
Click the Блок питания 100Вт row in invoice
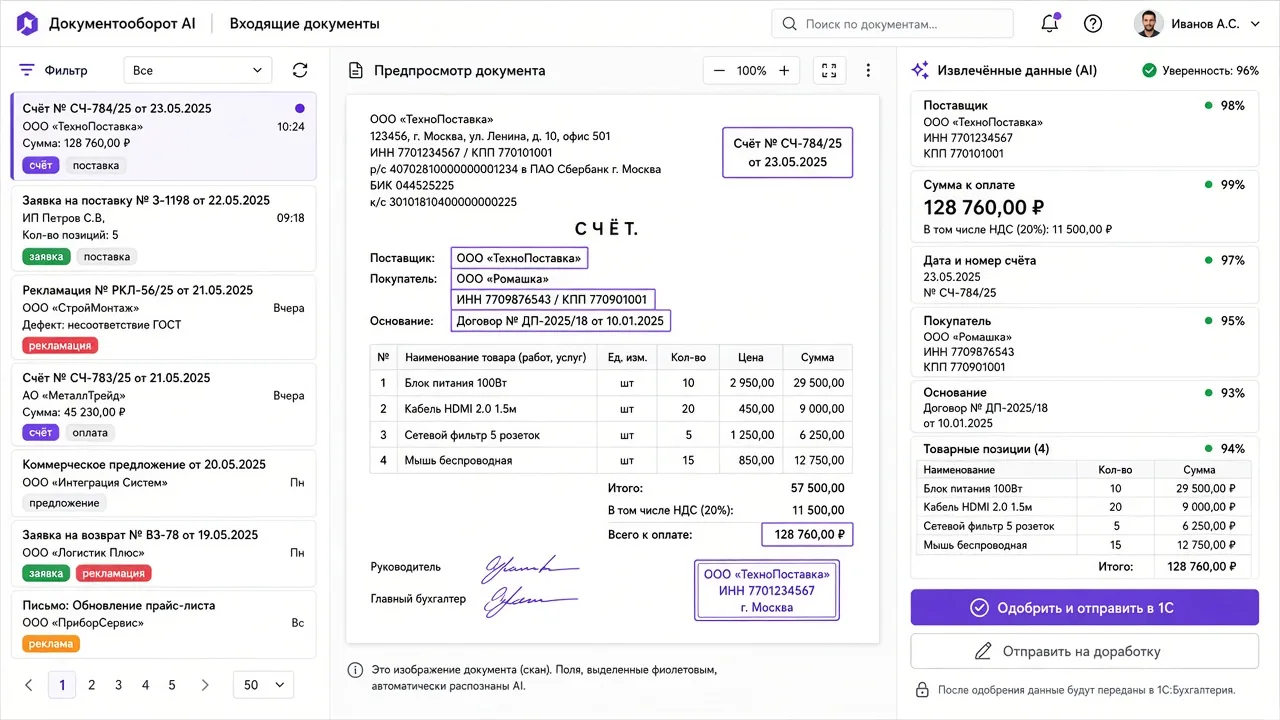click(611, 382)
